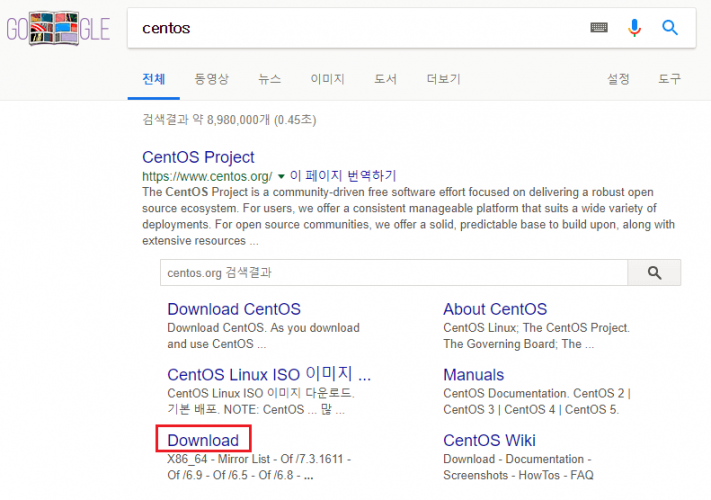Click the centos.org 검색결과 search field
This screenshot has height=500, width=711.
[394, 272]
